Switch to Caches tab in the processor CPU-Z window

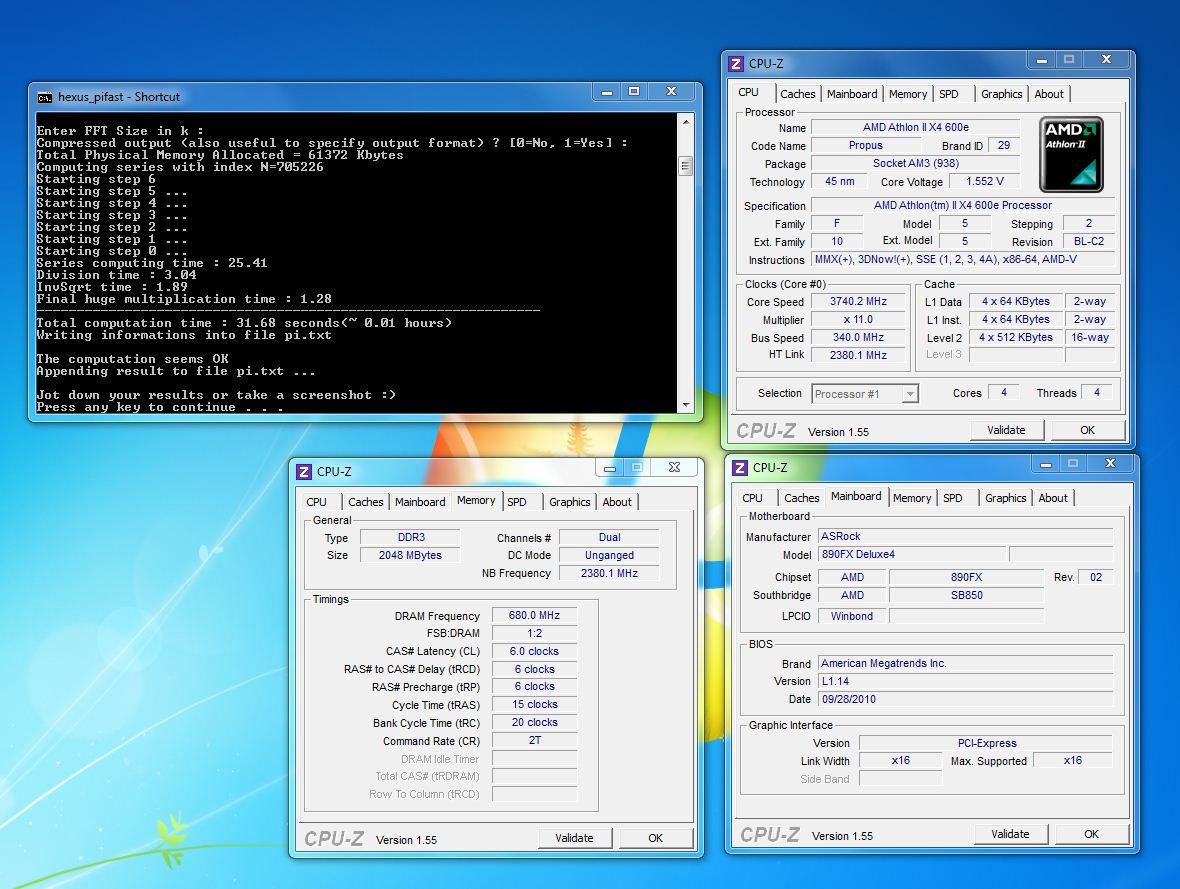[x=797, y=94]
